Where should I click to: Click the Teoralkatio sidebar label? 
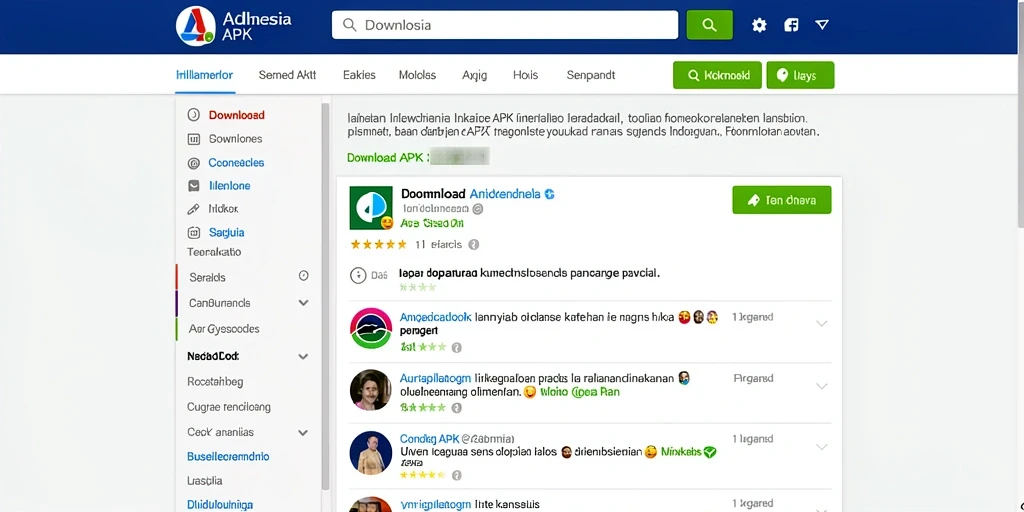(214, 251)
